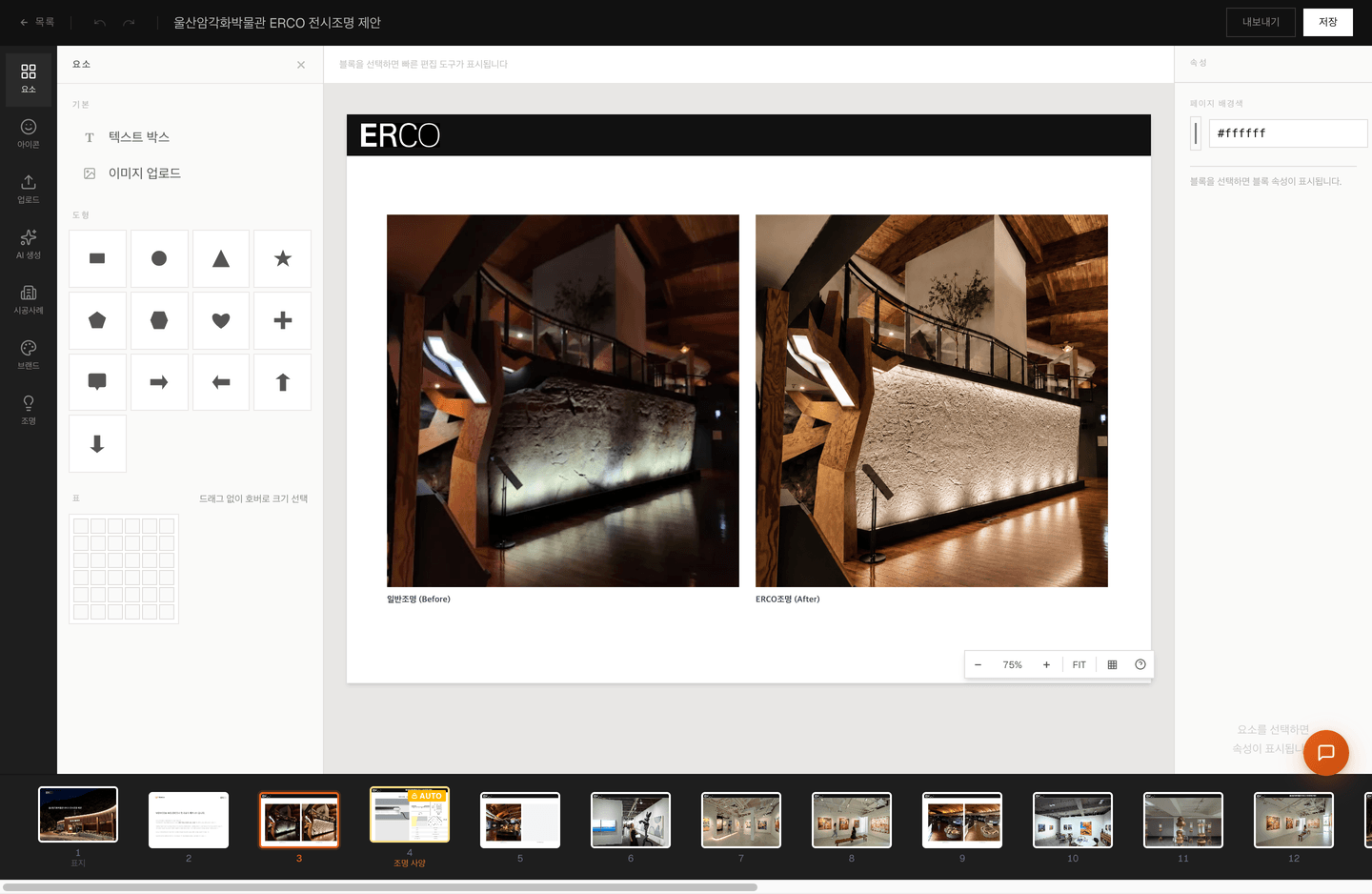Screen dimensions: 1372x894
Task: Open the 조명 lightbulb panel
Action: tap(29, 410)
